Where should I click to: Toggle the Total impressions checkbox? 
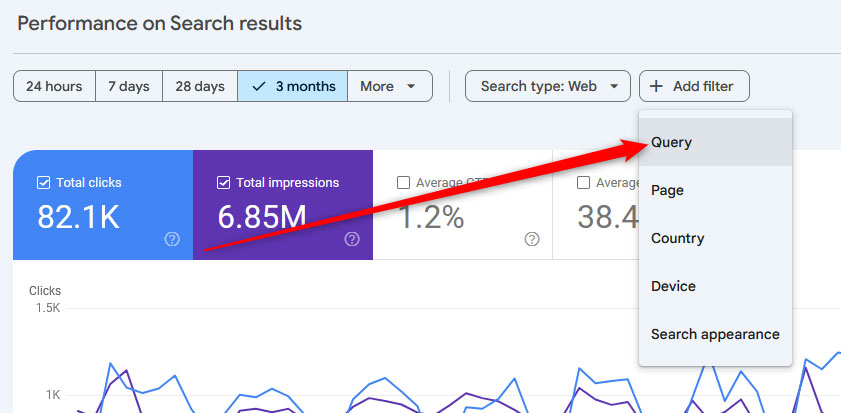223,183
